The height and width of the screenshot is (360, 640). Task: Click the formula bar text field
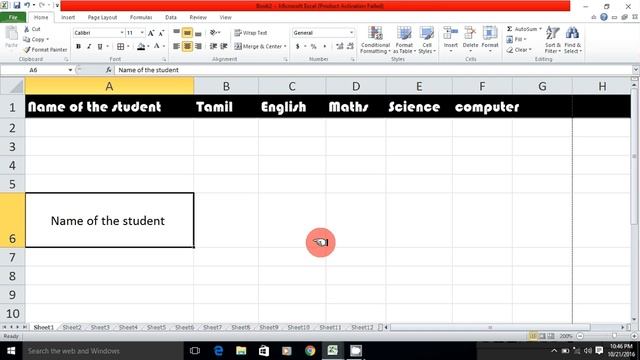[x=373, y=70]
